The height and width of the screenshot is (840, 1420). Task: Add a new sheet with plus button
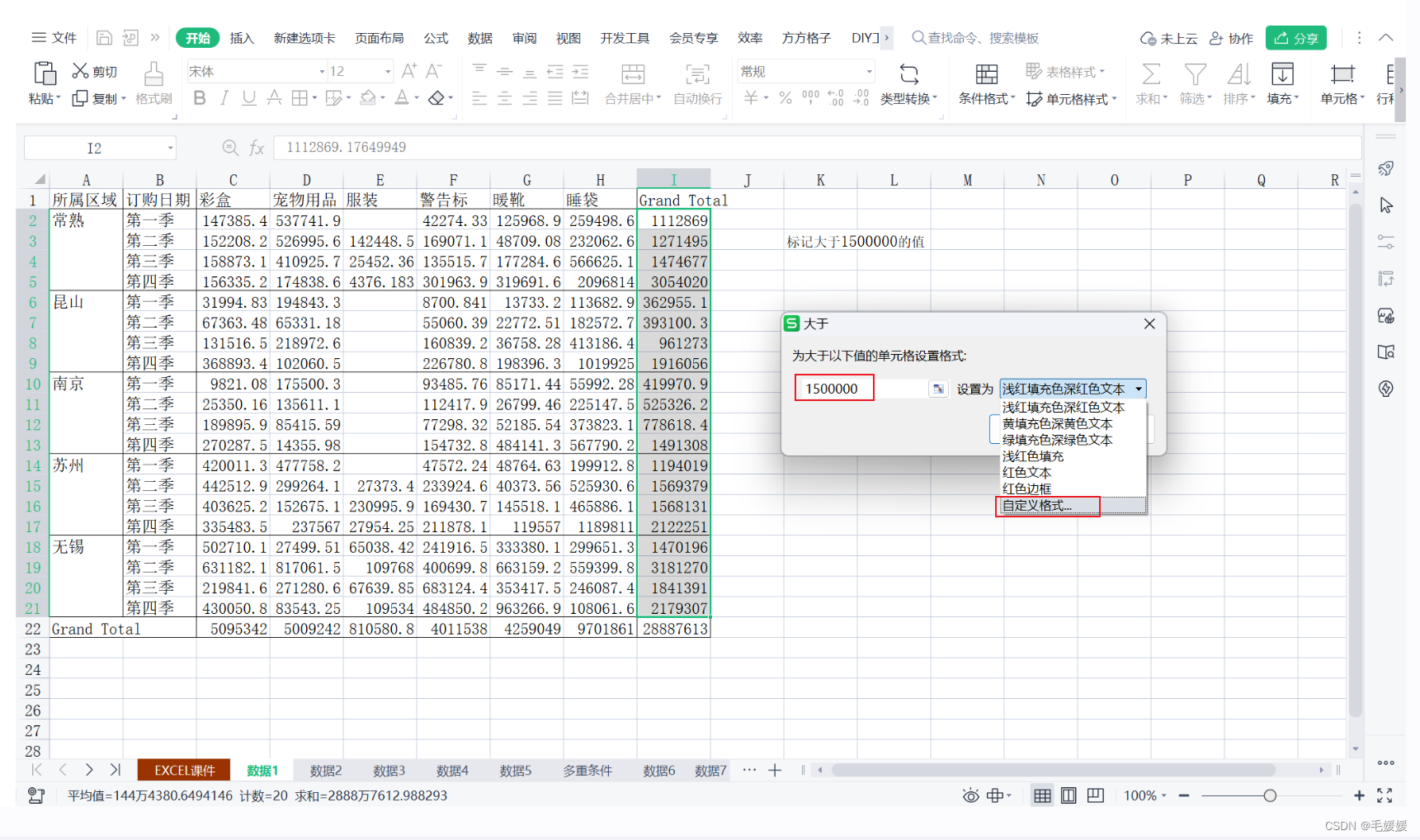774,771
